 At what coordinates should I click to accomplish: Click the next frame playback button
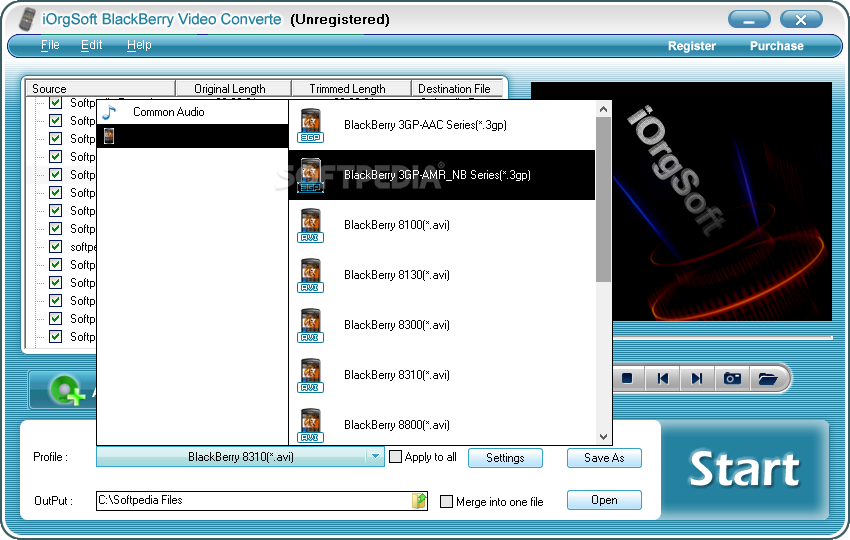pos(697,378)
